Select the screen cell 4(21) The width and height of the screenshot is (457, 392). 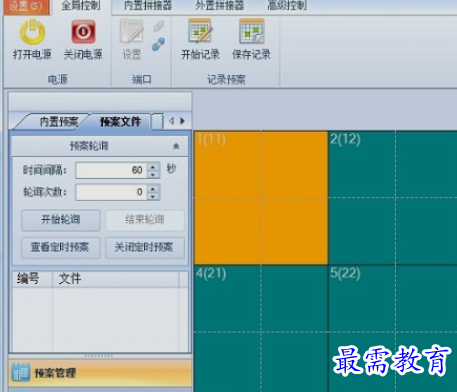click(x=261, y=328)
